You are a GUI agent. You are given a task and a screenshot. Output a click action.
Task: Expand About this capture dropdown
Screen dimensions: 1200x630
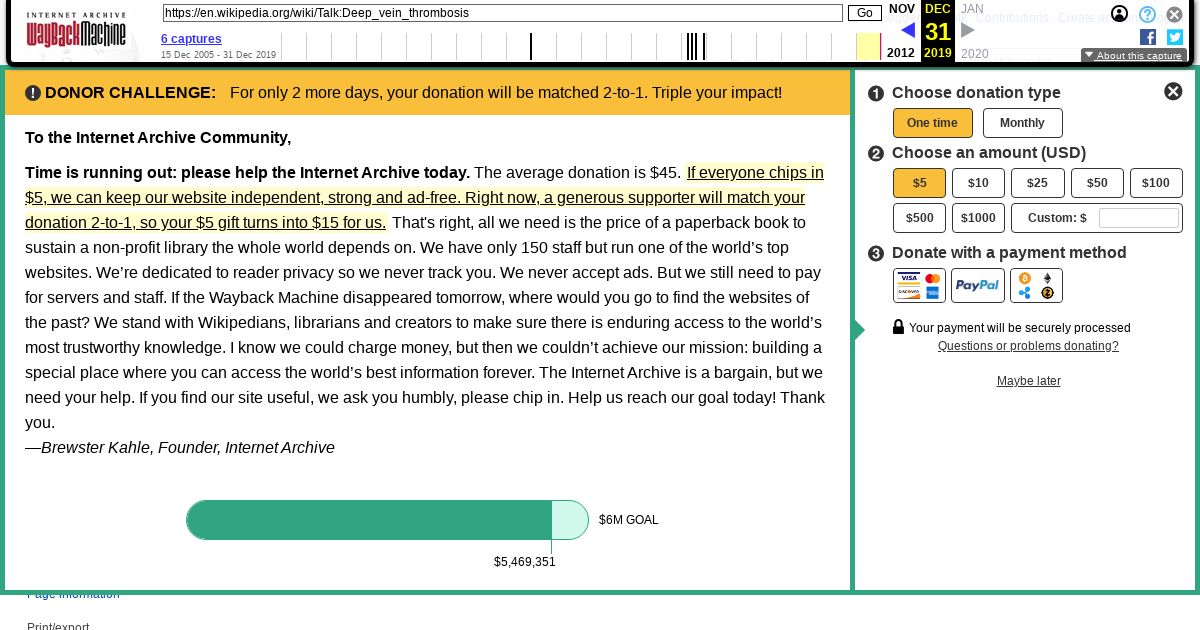pyautogui.click(x=1133, y=56)
